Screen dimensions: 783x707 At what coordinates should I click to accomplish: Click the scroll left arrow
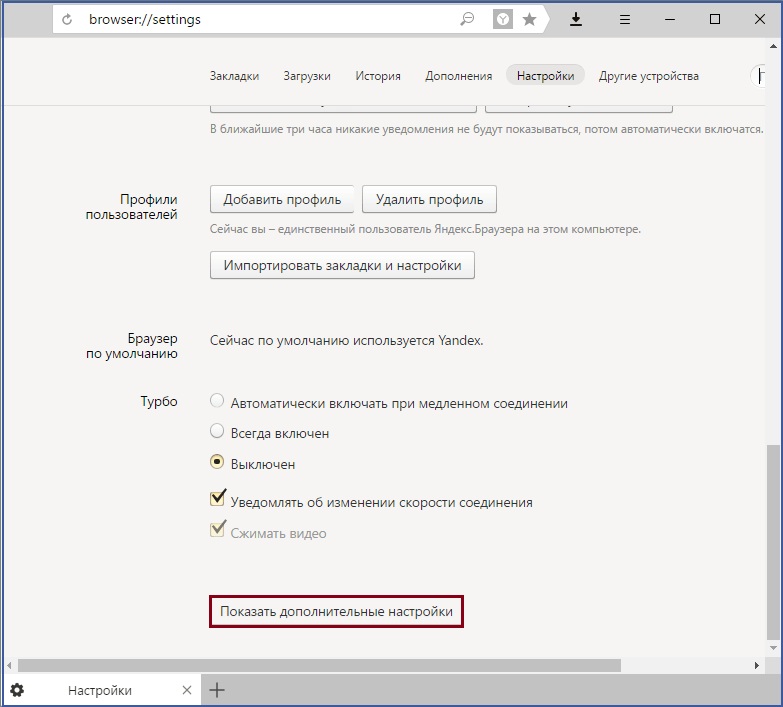tap(9, 666)
